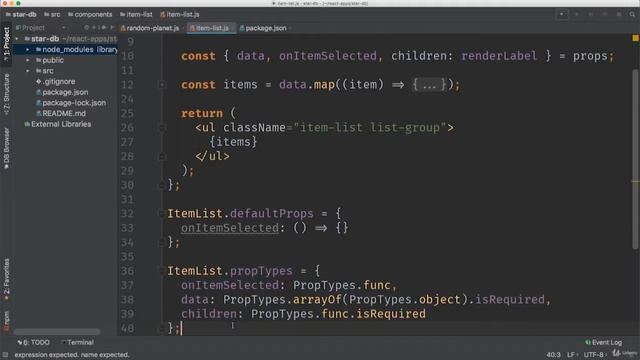Screen dimensions: 640x360
Task: Select the item-list.js editor tab
Action: pyautogui.click(x=211, y=28)
